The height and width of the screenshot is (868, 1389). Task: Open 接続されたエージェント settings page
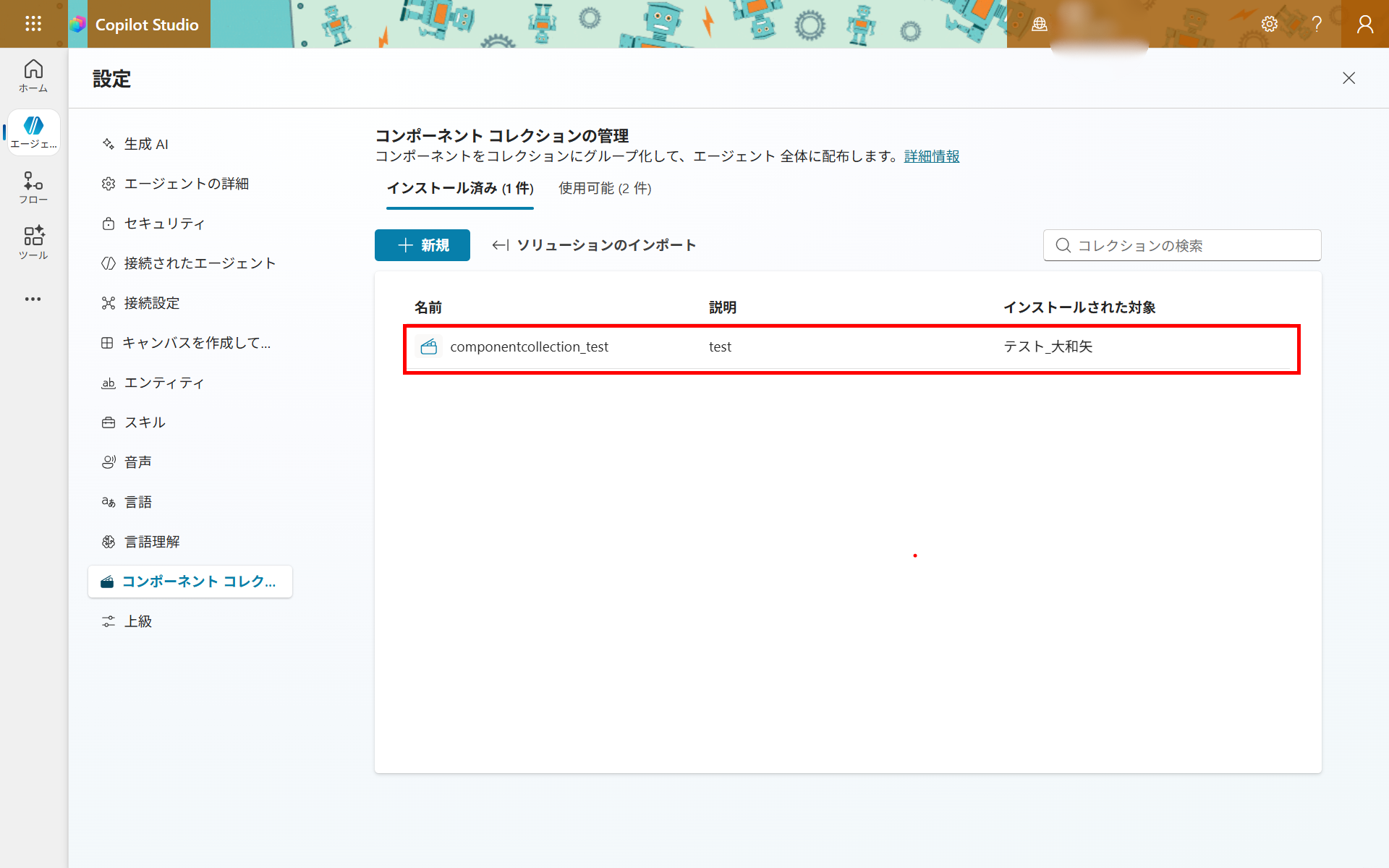click(190, 263)
